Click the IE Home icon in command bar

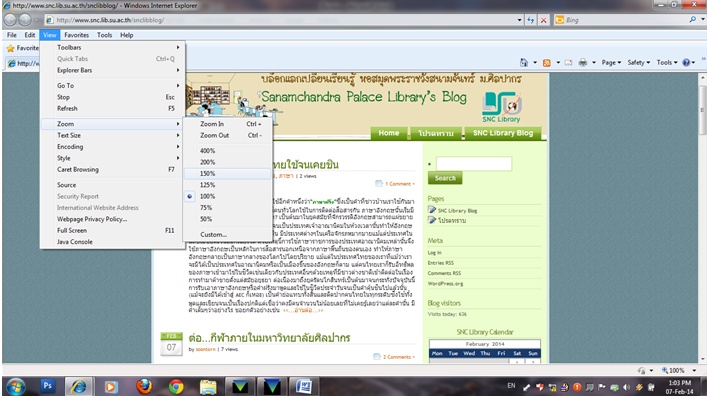pyautogui.click(x=523, y=63)
